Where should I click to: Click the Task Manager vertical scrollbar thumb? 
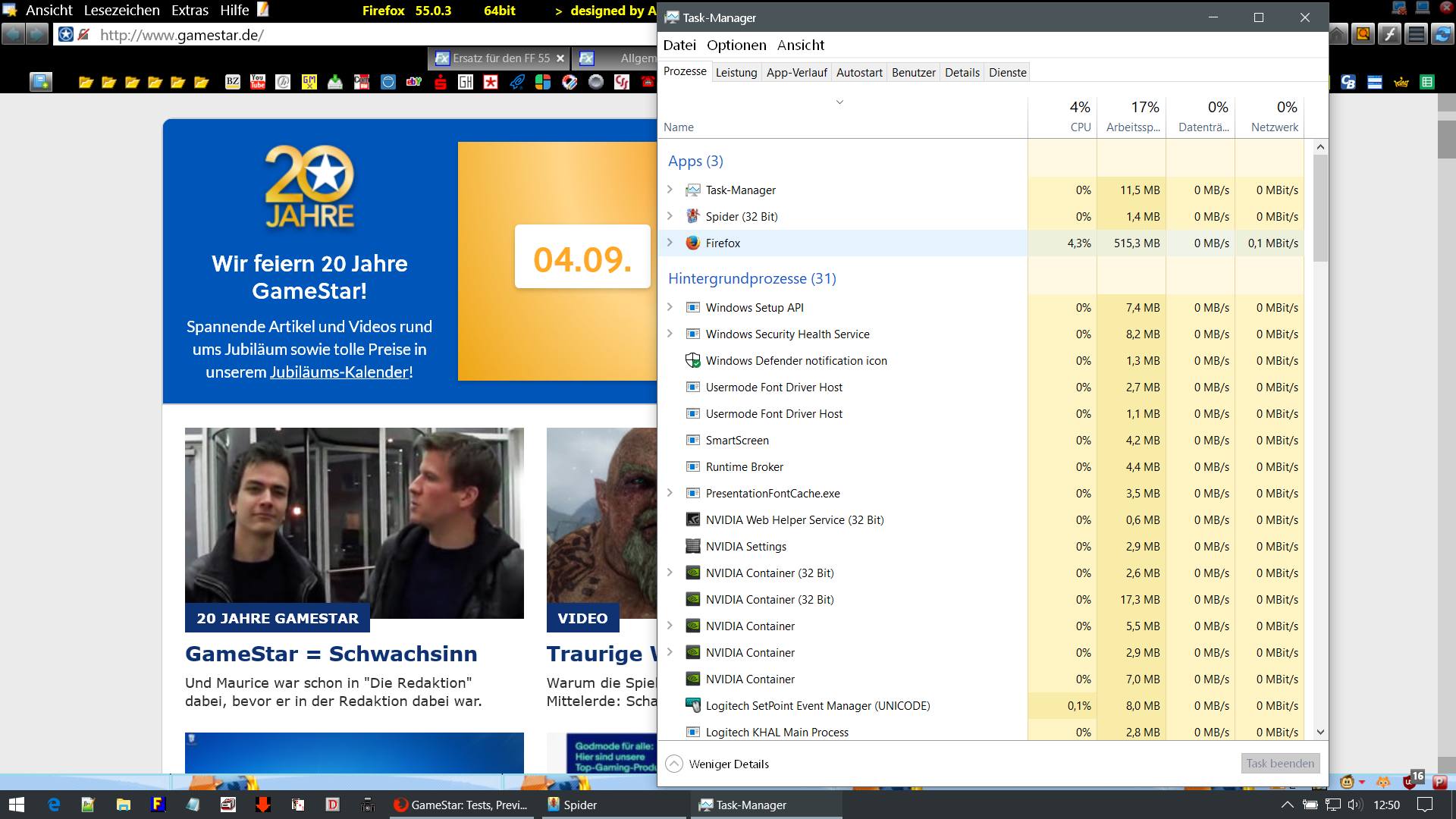click(x=1320, y=209)
